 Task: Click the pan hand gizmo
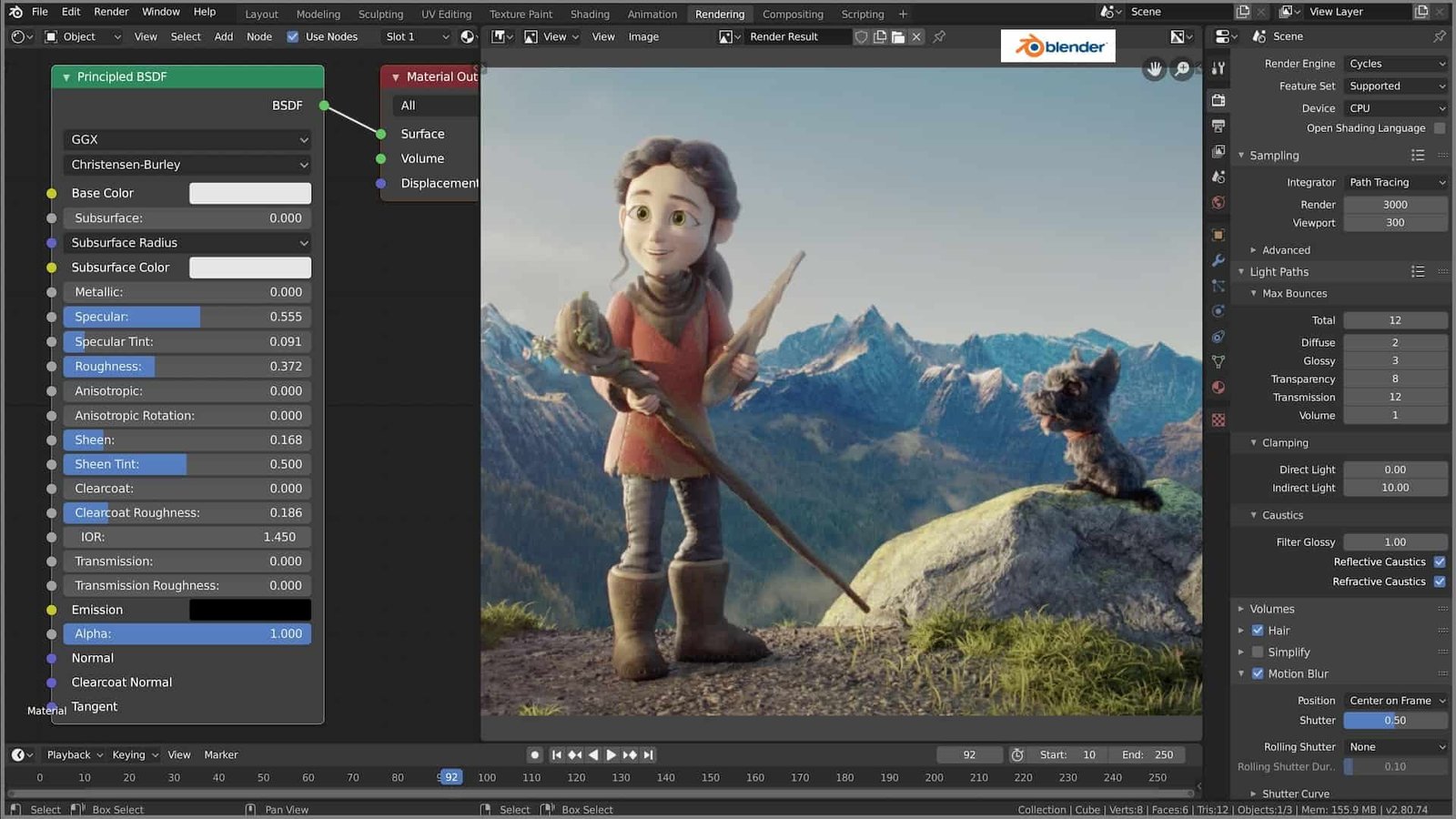tap(1154, 69)
